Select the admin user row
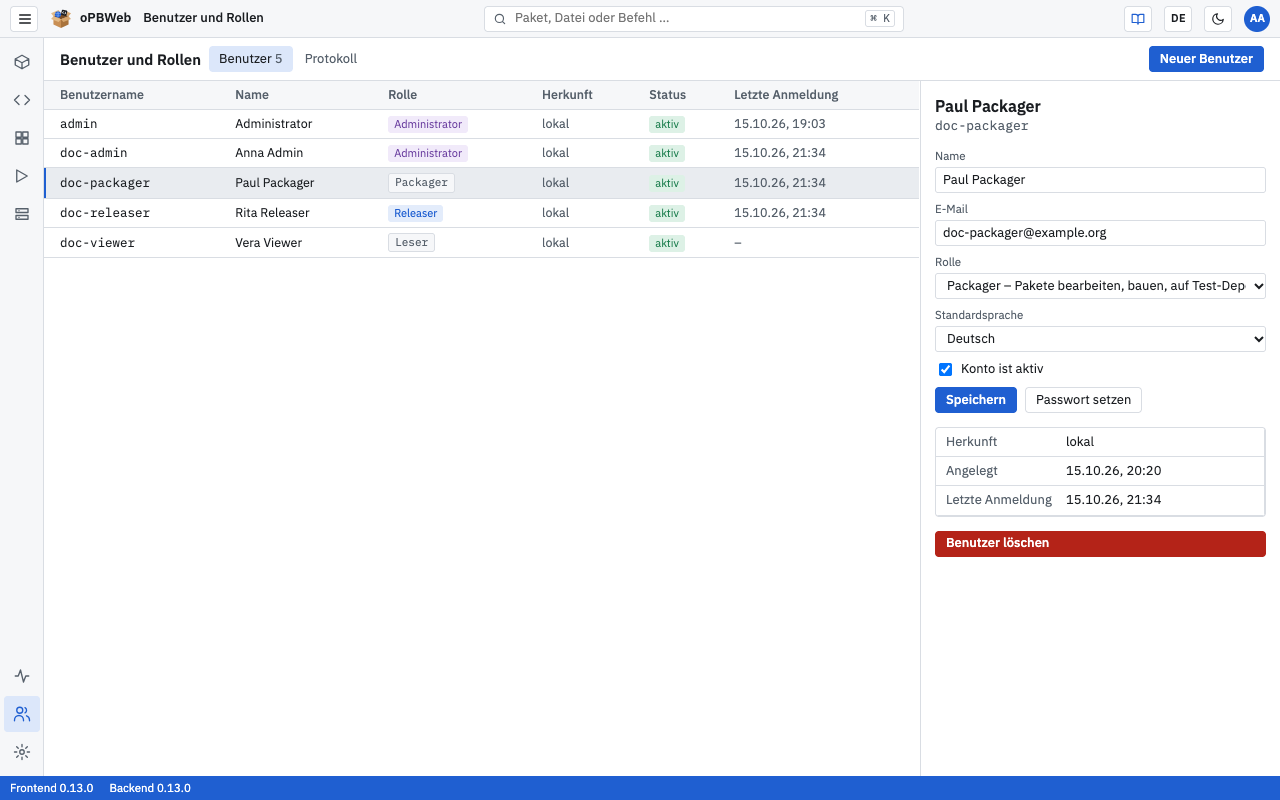1280x800 pixels. click(481, 124)
